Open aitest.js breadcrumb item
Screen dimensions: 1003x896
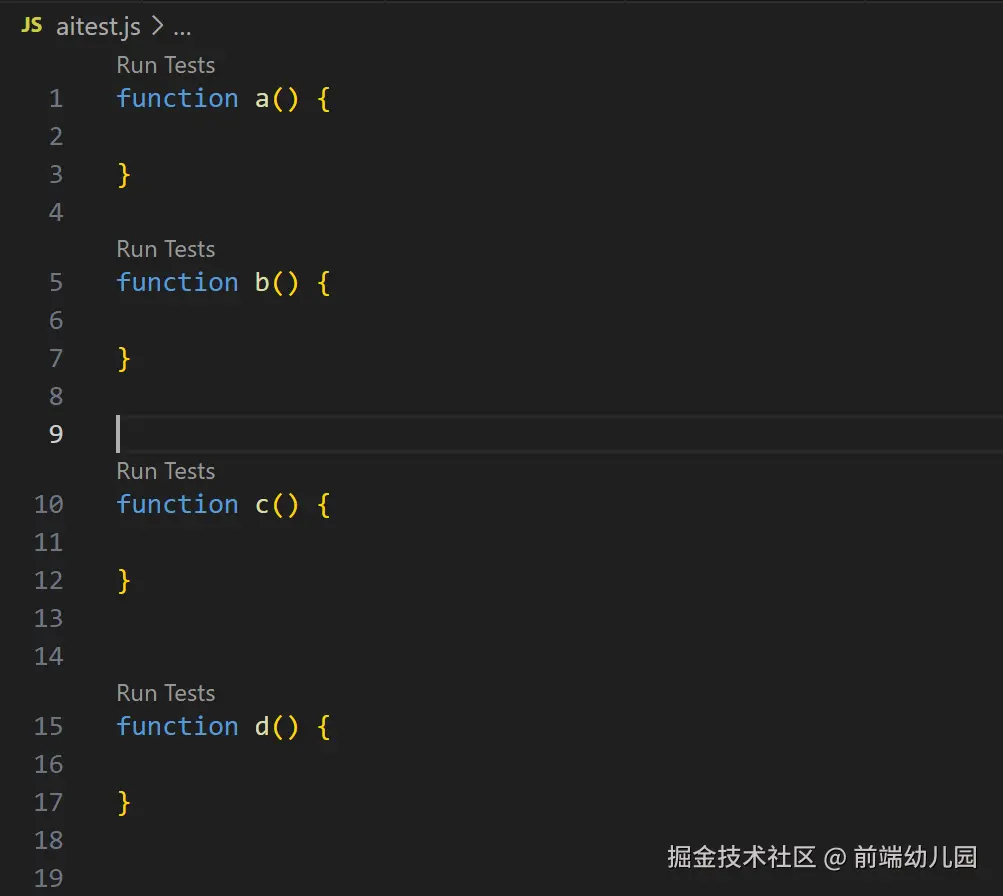pos(98,27)
